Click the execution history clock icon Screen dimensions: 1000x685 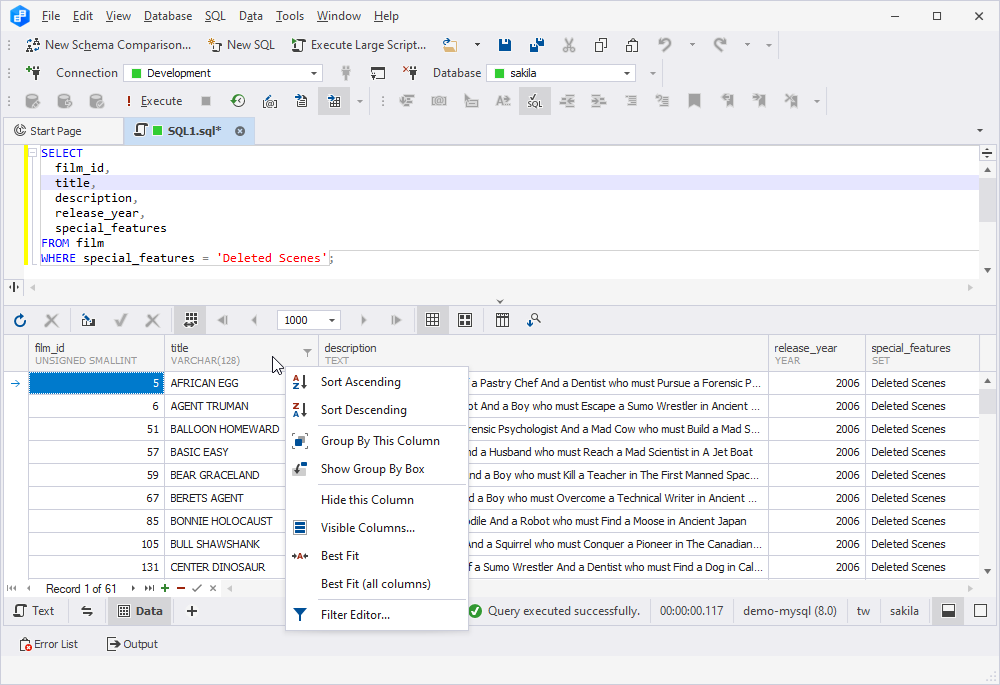coord(238,101)
